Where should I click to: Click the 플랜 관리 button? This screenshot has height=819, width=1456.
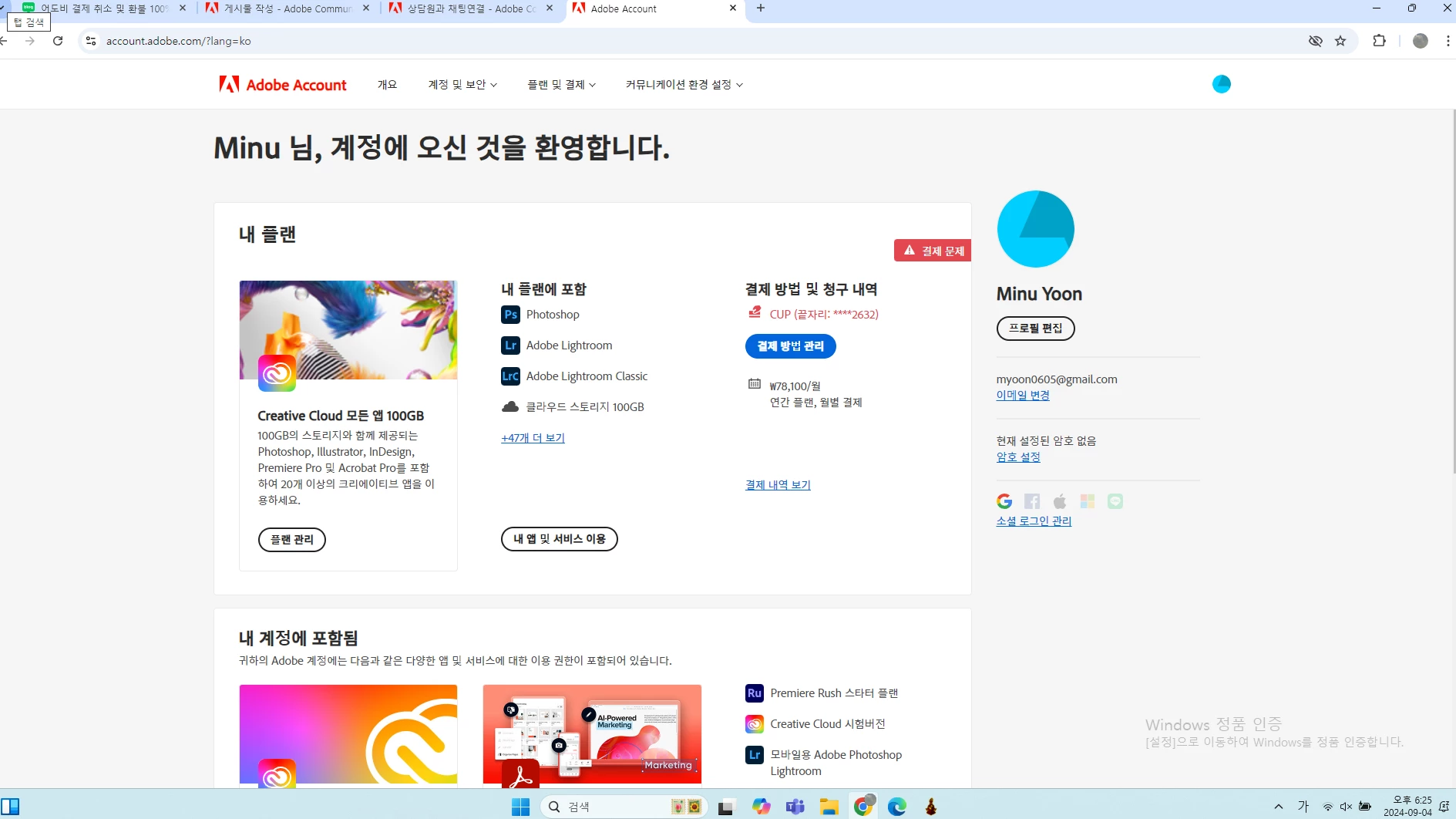[291, 540]
